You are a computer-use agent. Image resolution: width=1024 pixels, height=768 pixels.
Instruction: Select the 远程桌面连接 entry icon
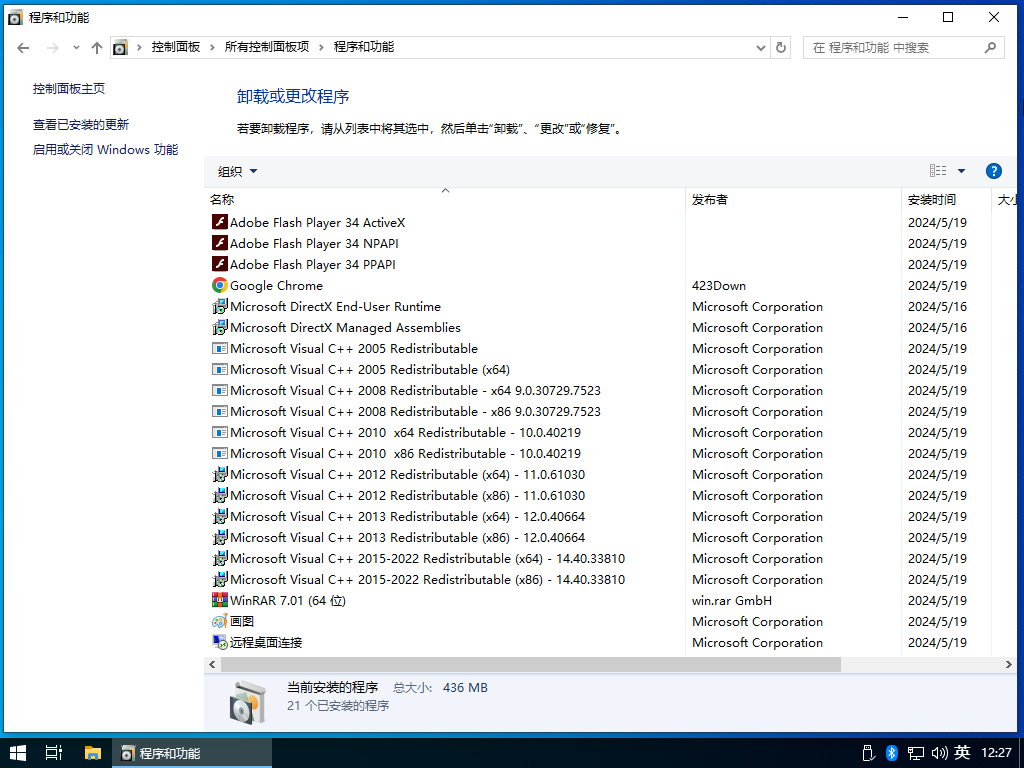[x=220, y=642]
